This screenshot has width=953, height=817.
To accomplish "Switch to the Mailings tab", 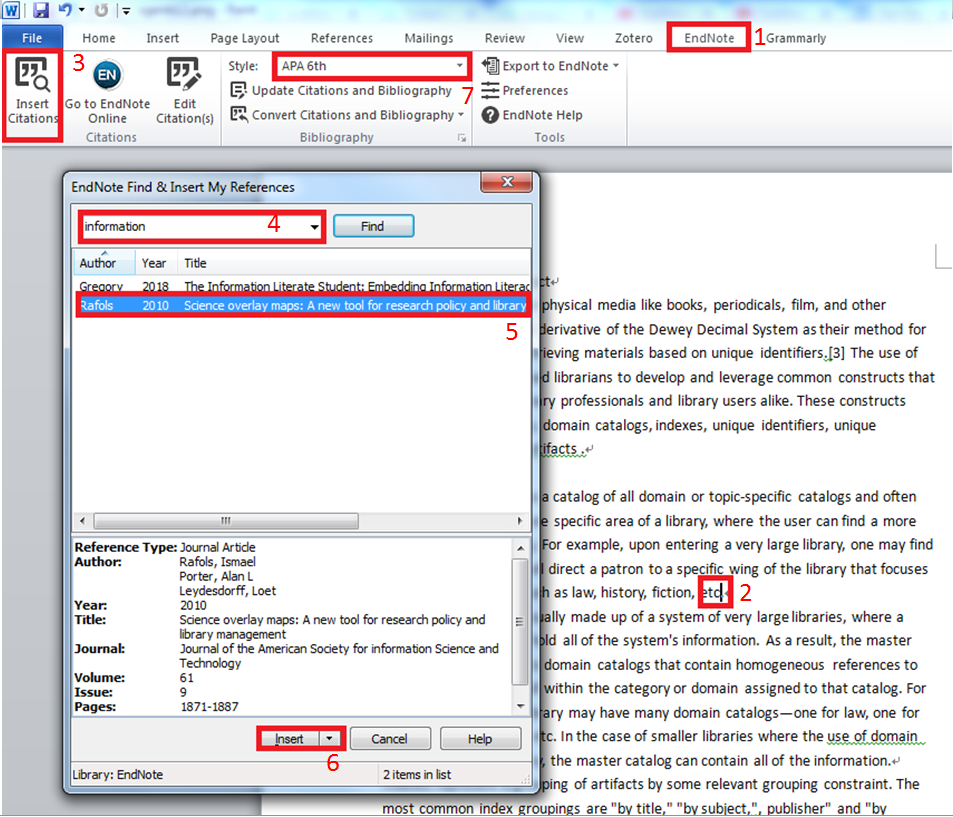I will click(429, 38).
